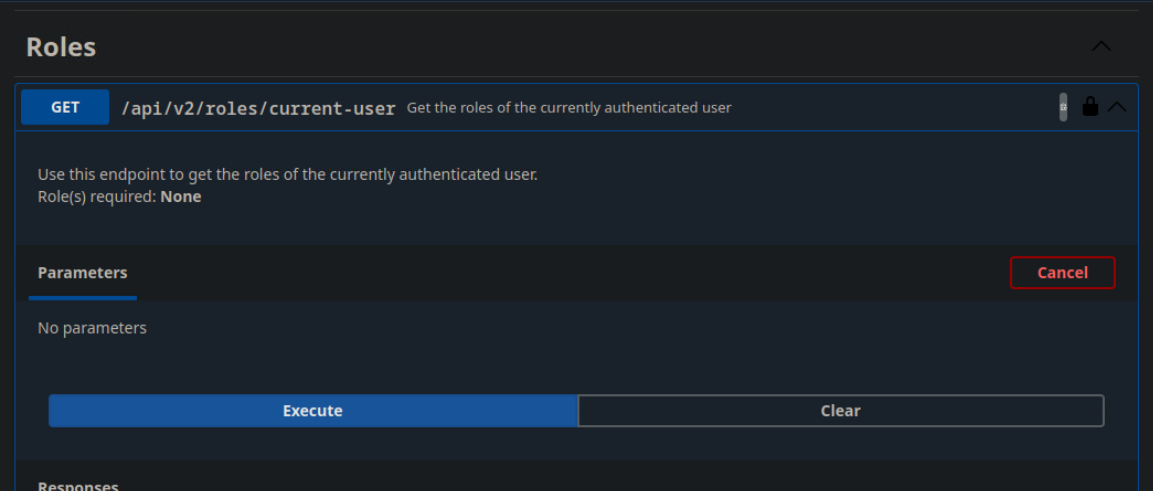Image resolution: width=1153 pixels, height=491 pixels.
Task: Click the endpoint summary text in the header
Action: pos(569,108)
